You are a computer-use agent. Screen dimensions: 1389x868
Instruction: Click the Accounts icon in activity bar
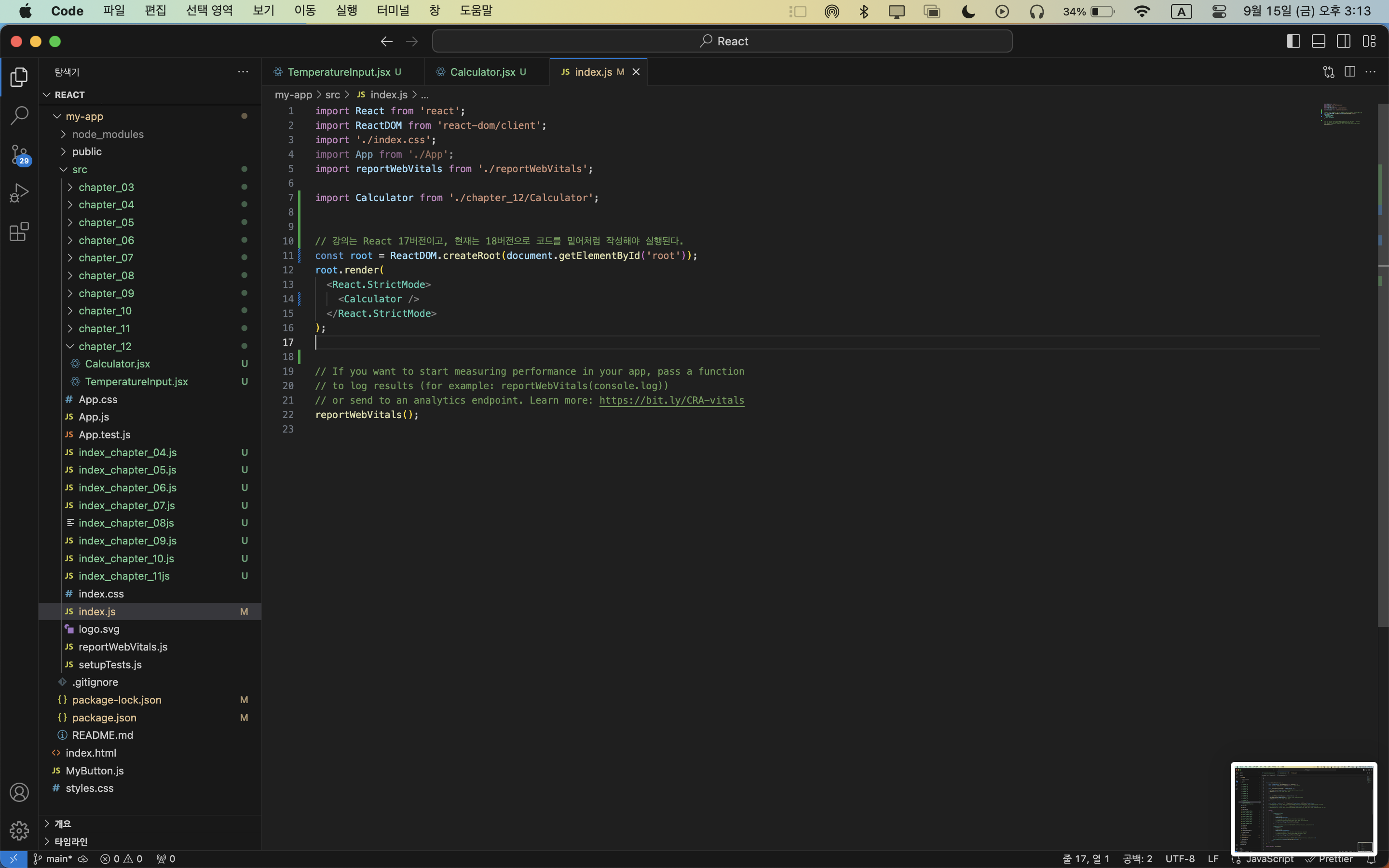click(19, 792)
